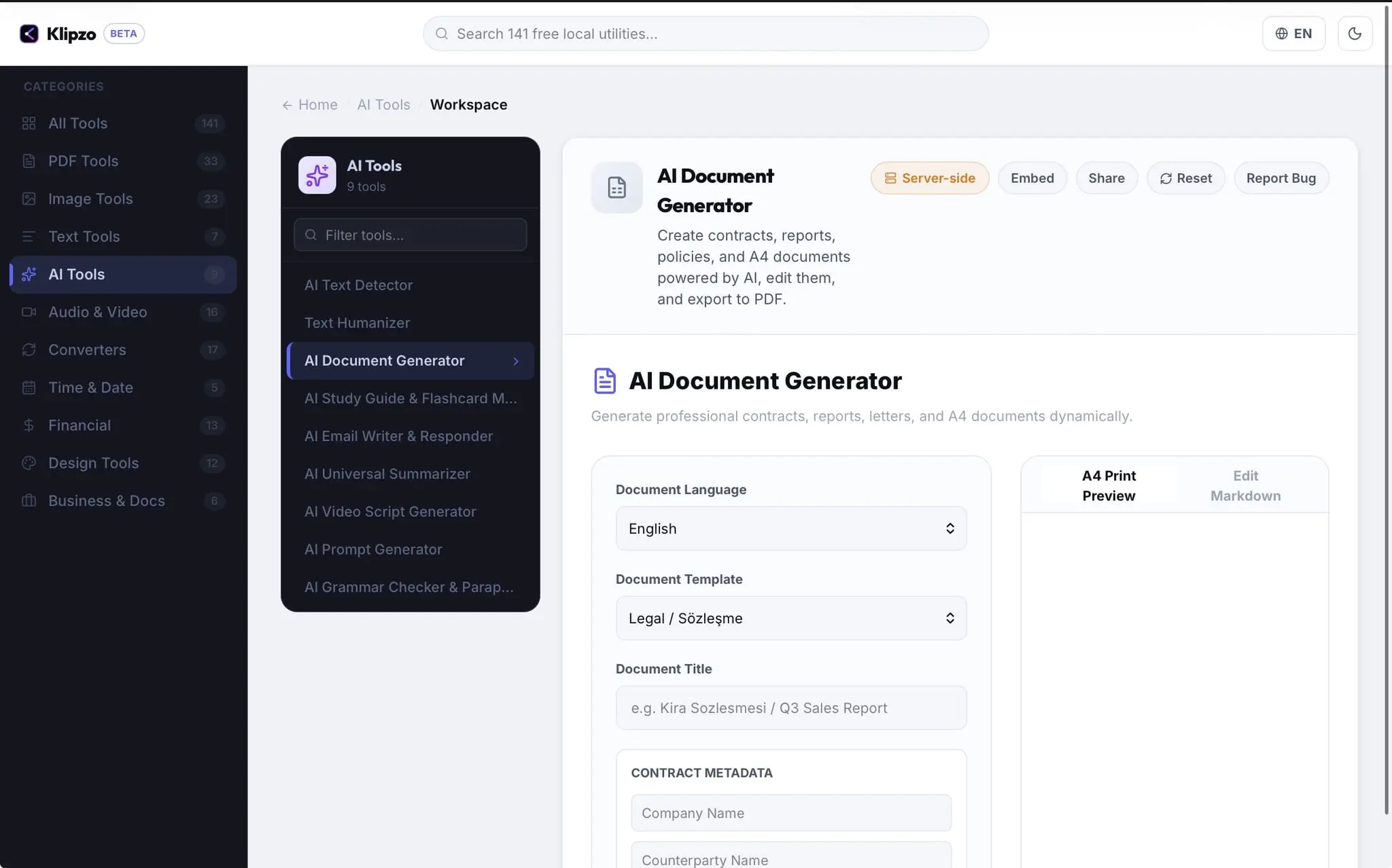Open the Converters category label

click(x=87, y=349)
